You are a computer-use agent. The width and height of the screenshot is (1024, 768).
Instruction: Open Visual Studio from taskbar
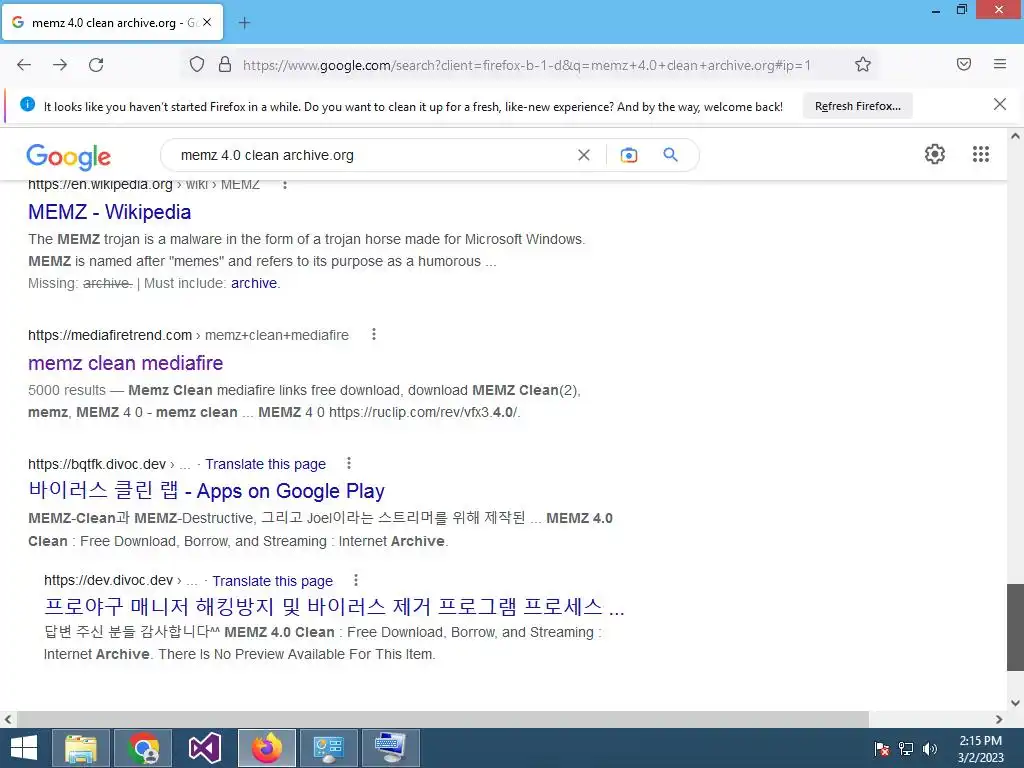[205, 748]
